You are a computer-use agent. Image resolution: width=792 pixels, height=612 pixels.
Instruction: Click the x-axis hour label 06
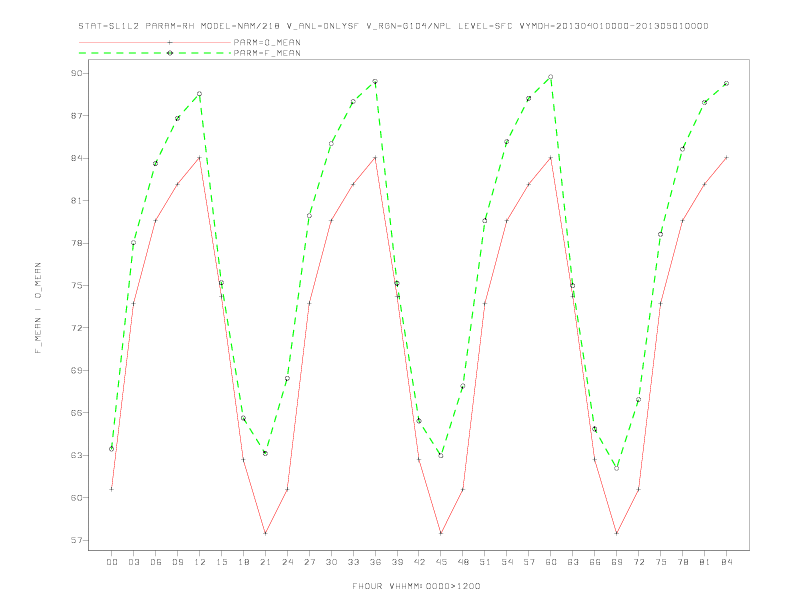[156, 562]
